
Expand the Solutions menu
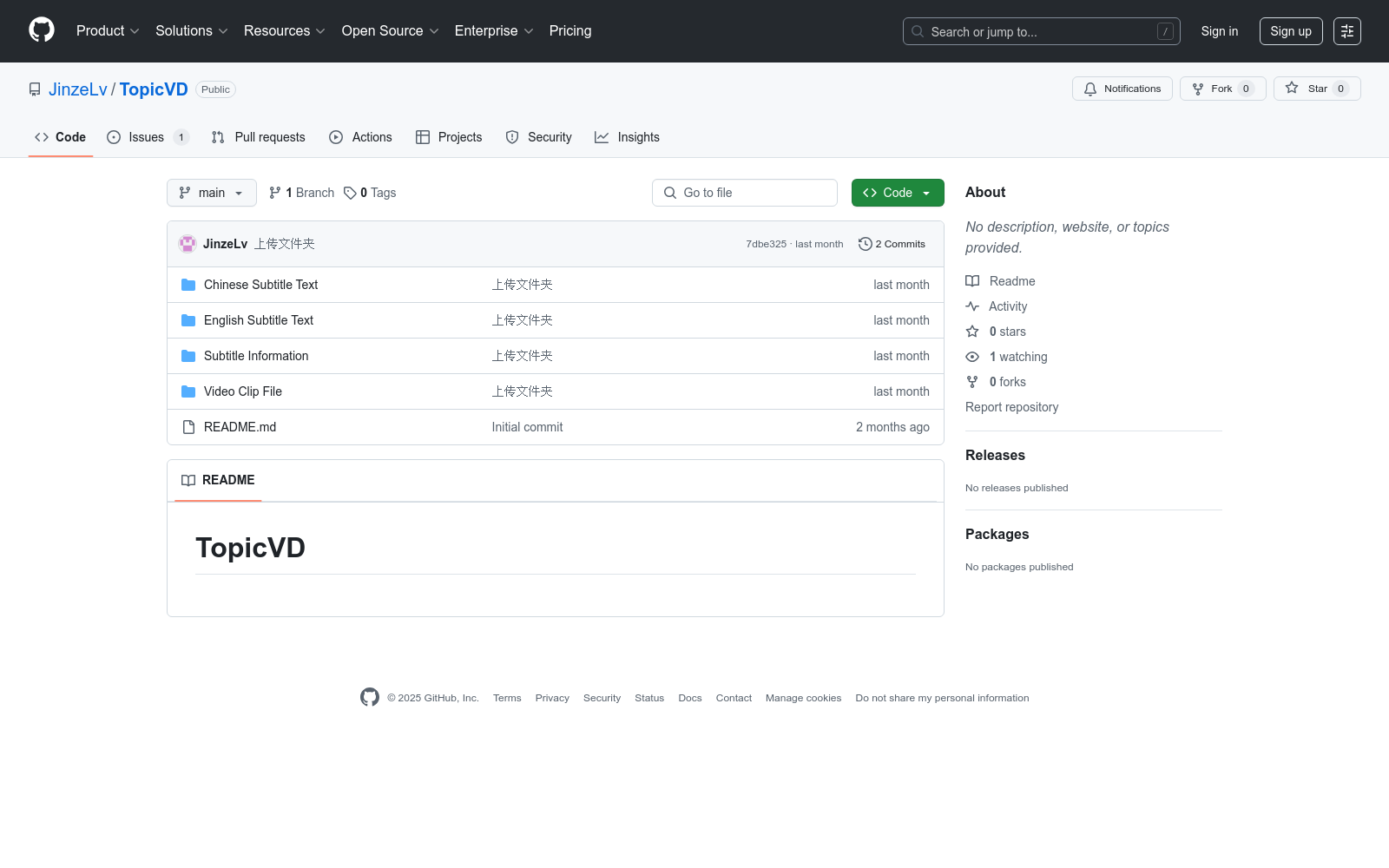pyautogui.click(x=191, y=31)
